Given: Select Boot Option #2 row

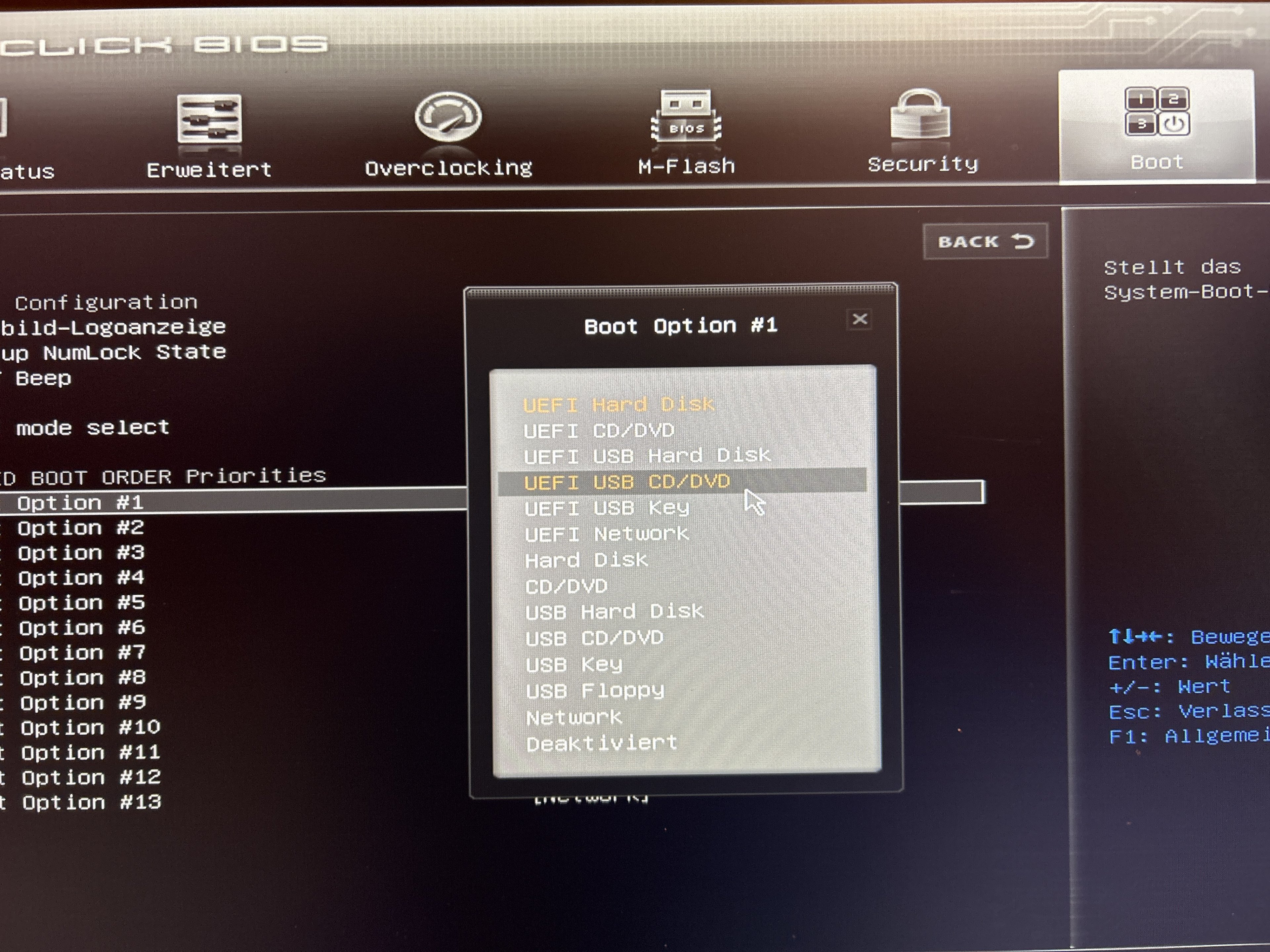Looking at the screenshot, I should point(80,528).
